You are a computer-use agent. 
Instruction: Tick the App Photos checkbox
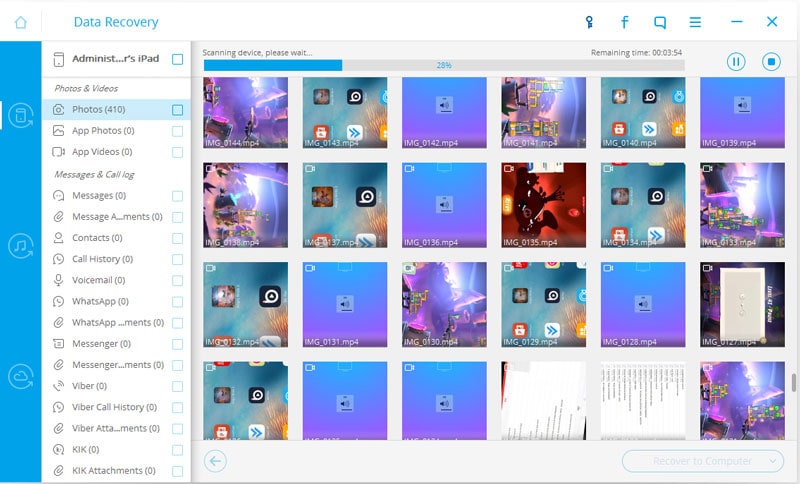pos(178,131)
